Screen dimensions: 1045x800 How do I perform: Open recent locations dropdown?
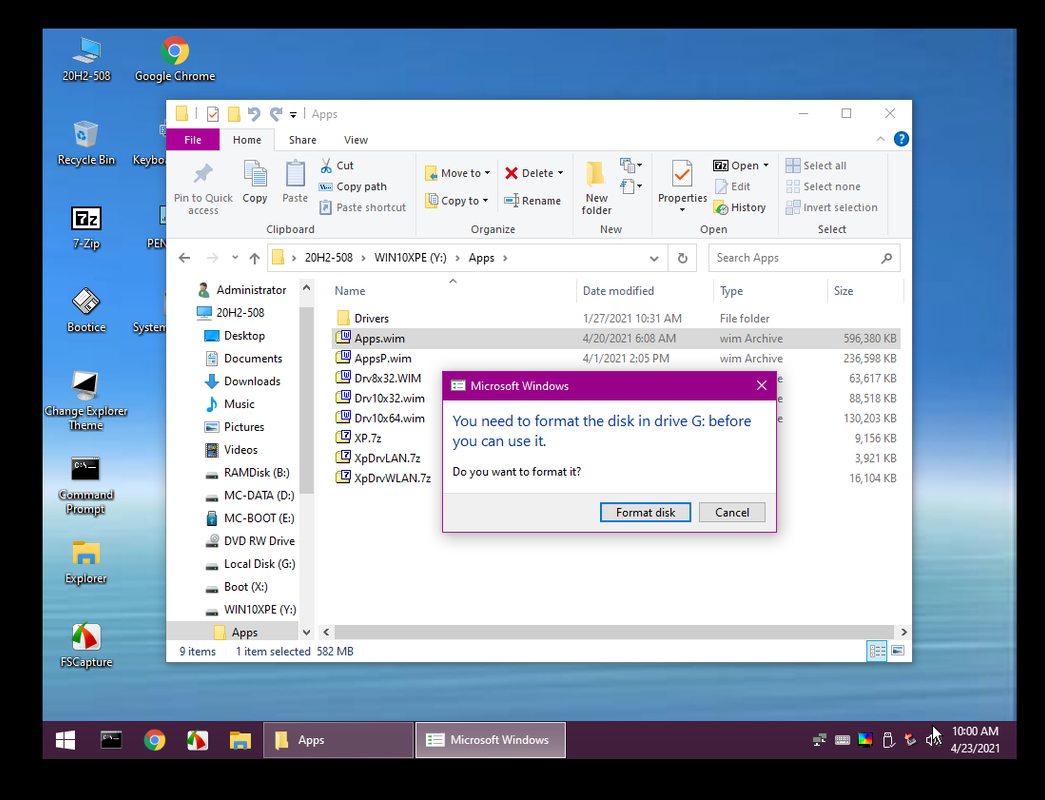coord(235,258)
